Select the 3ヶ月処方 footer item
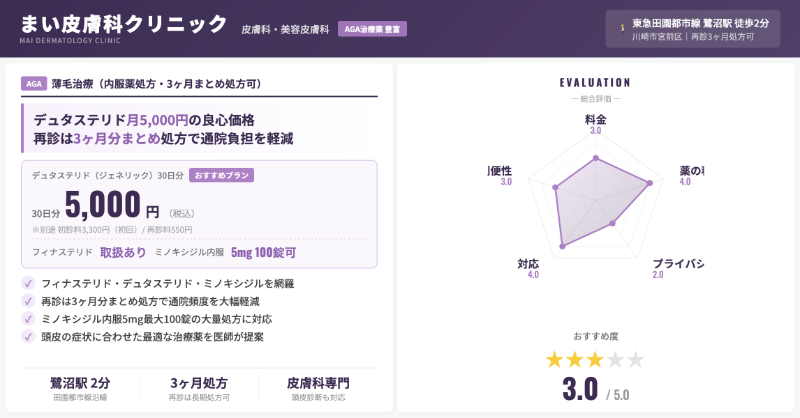800x418 pixels. pos(199,388)
